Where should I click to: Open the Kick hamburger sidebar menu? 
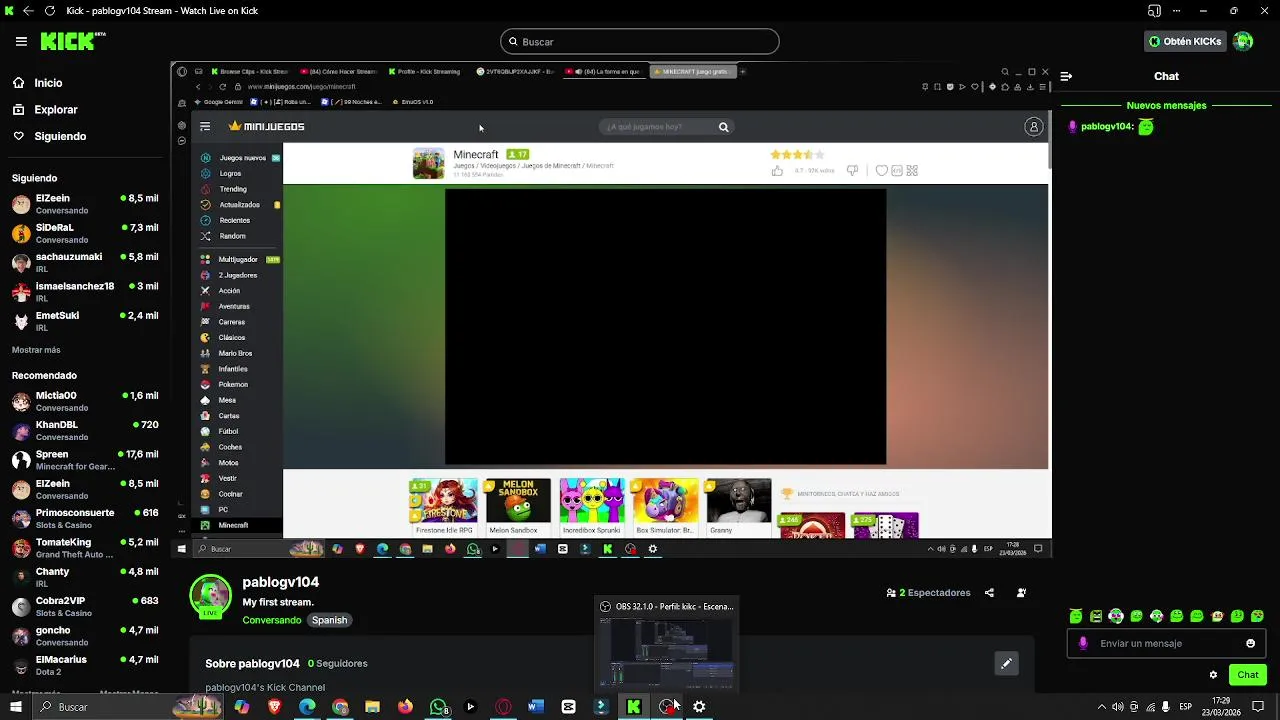tap(21, 41)
